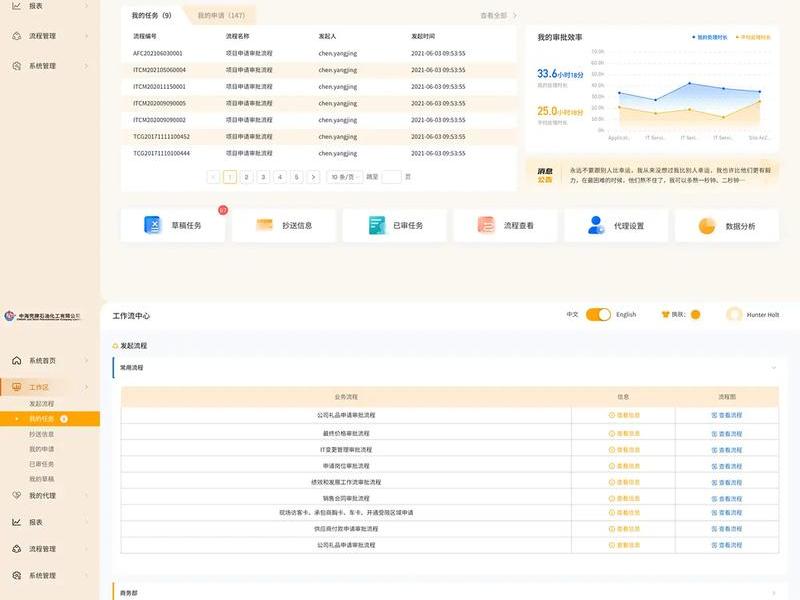Select 已审任务 in the sidebar submenu
Viewport: 800px width, 600px height.
[x=41, y=464]
